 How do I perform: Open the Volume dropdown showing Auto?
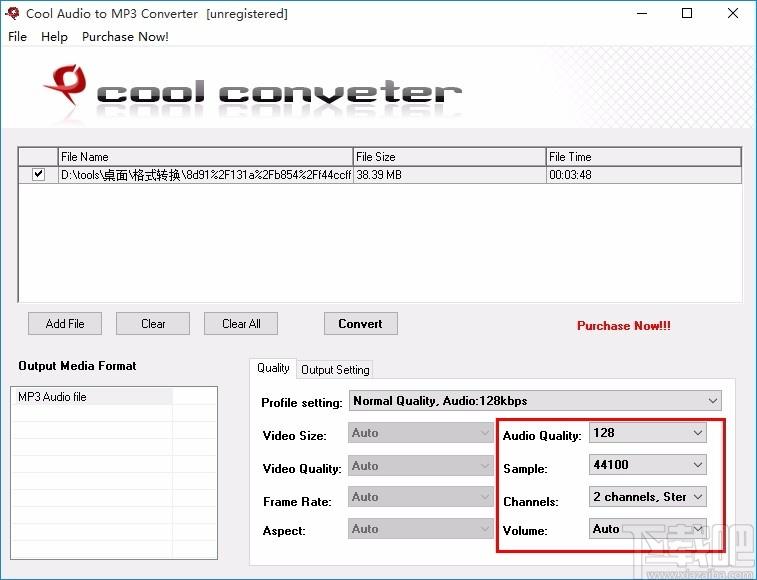coord(647,529)
